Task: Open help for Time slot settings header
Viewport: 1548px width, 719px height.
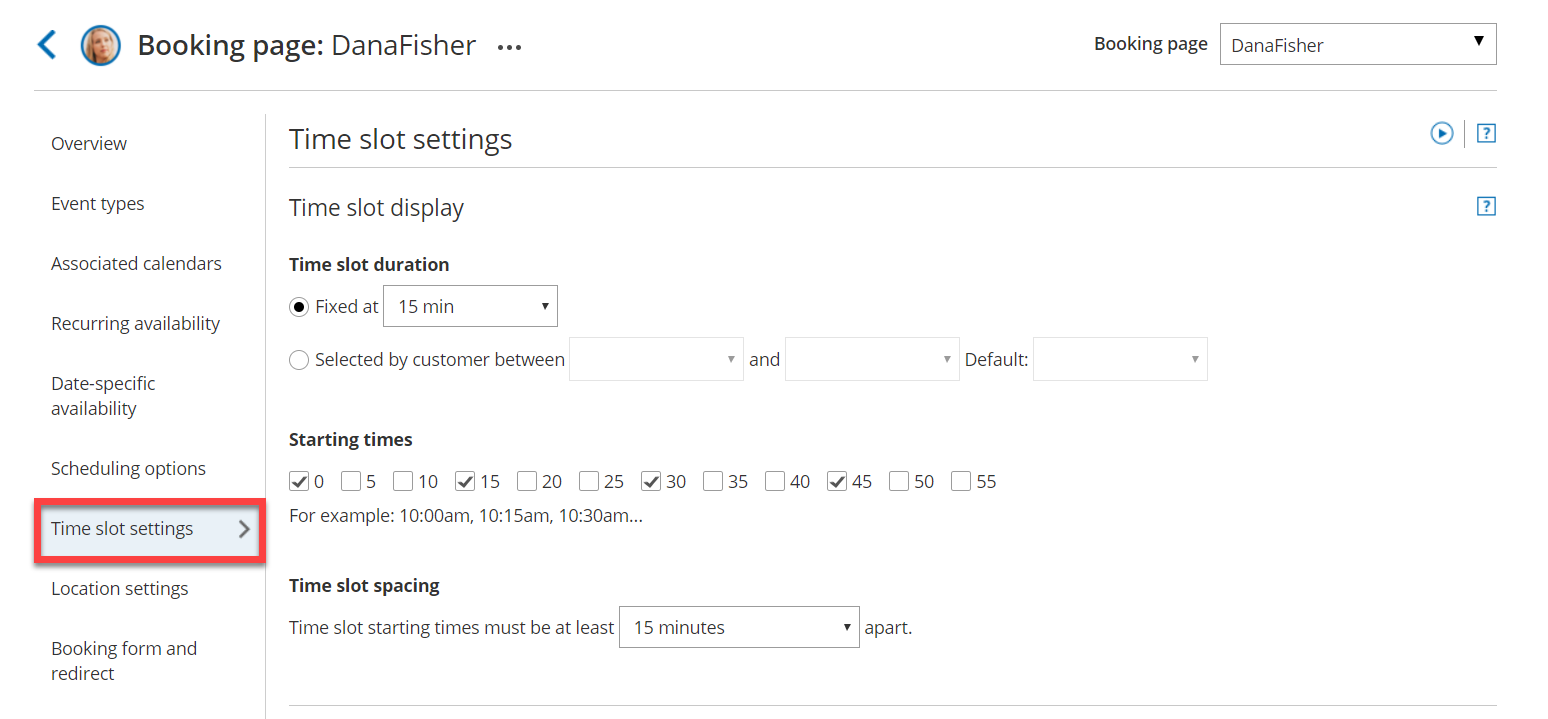Action: pyautogui.click(x=1486, y=133)
